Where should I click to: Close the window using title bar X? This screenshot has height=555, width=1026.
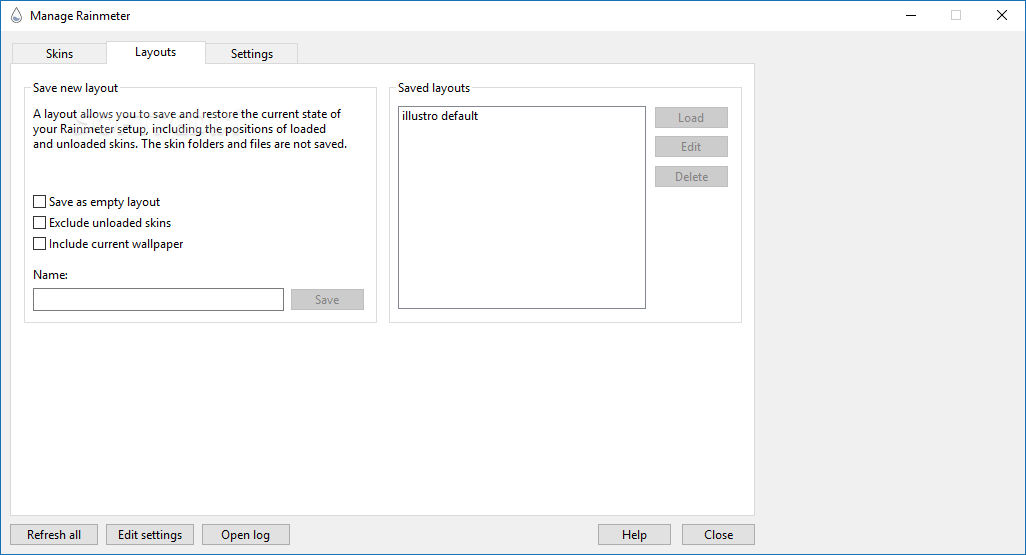point(1002,15)
